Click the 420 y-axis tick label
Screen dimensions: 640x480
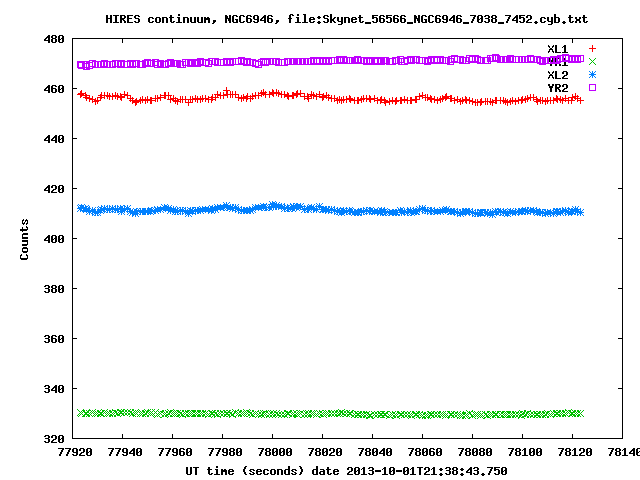pos(54,189)
